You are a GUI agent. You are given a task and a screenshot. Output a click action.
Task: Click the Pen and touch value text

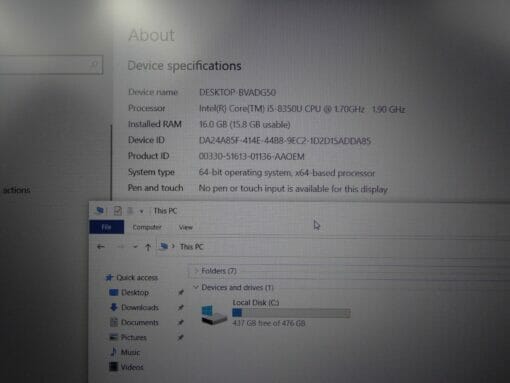pyautogui.click(x=293, y=189)
